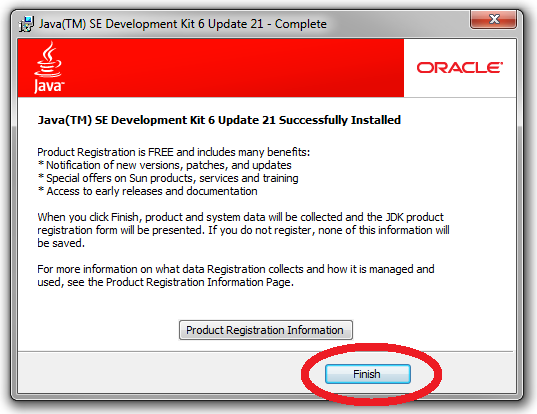Screen dimensions: 537x414
Task: Select the title bar text 'Complete'
Action: click(x=301, y=24)
